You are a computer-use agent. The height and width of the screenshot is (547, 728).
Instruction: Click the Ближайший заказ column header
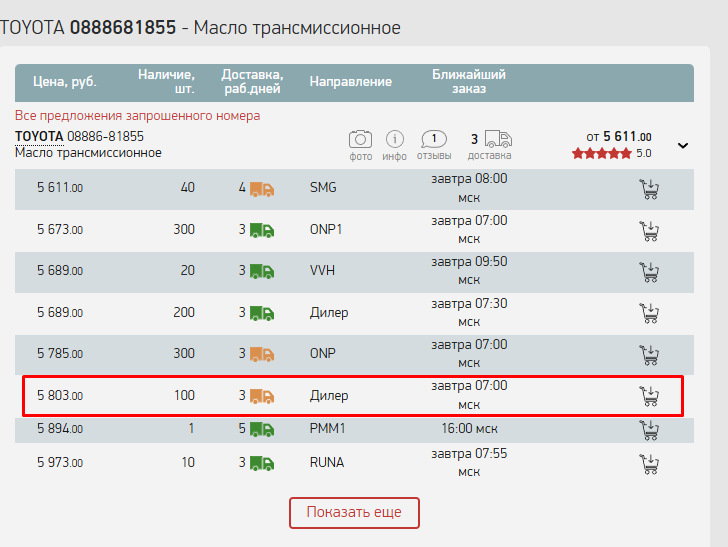click(469, 81)
